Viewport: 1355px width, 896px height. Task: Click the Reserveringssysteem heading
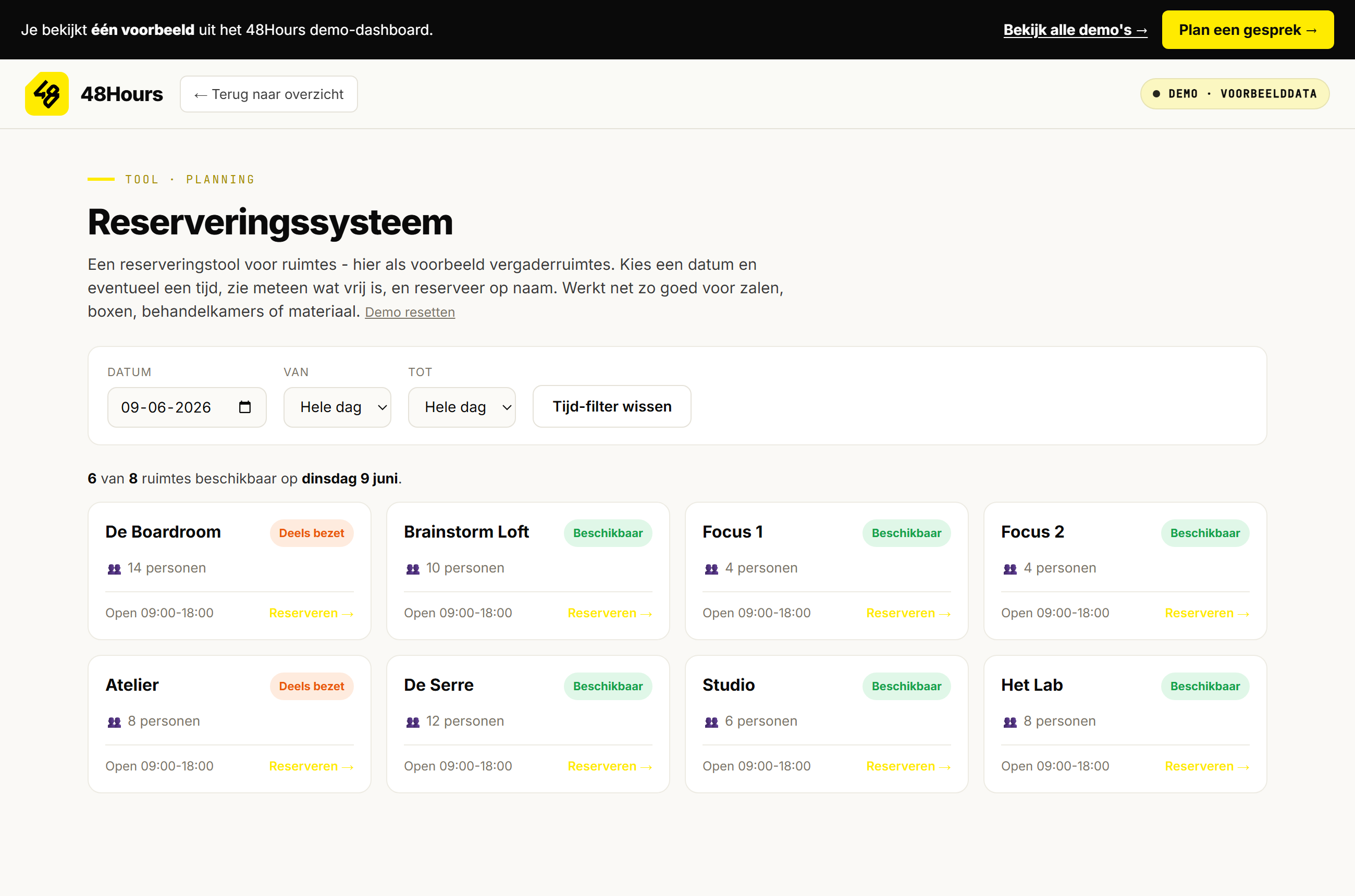click(270, 222)
